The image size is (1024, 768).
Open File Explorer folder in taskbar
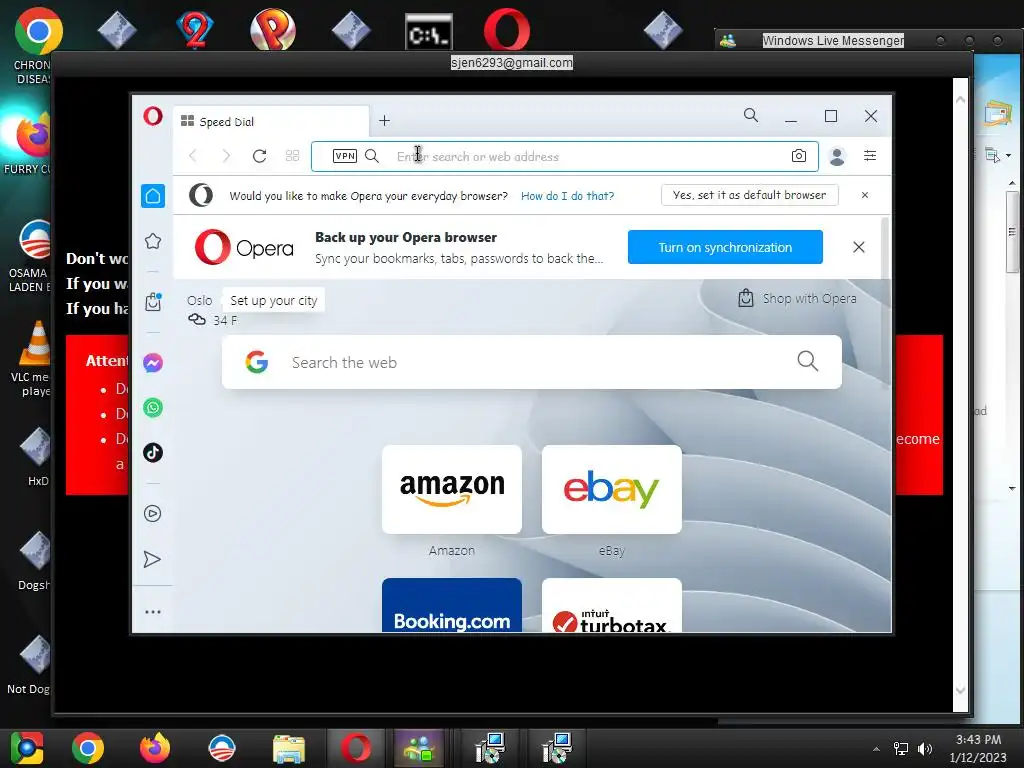[289, 748]
